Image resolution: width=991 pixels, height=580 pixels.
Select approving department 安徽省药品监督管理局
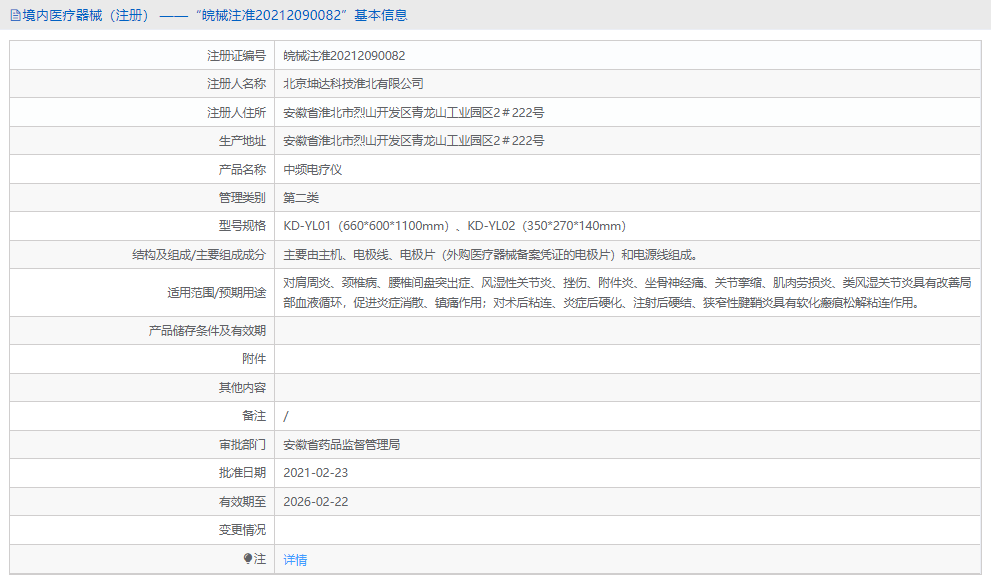click(x=341, y=444)
